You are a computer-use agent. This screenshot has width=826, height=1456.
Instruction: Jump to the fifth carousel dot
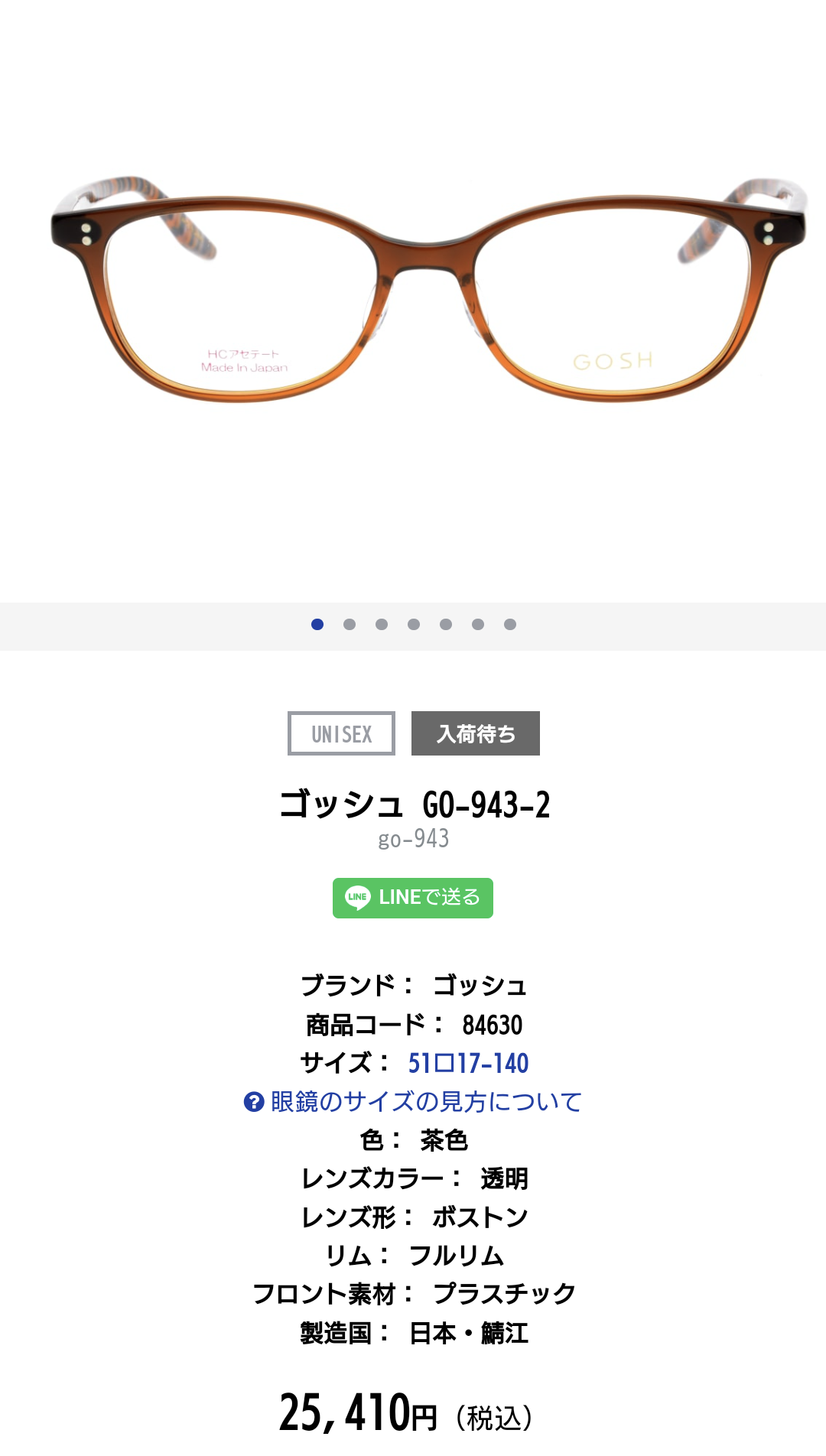point(446,625)
